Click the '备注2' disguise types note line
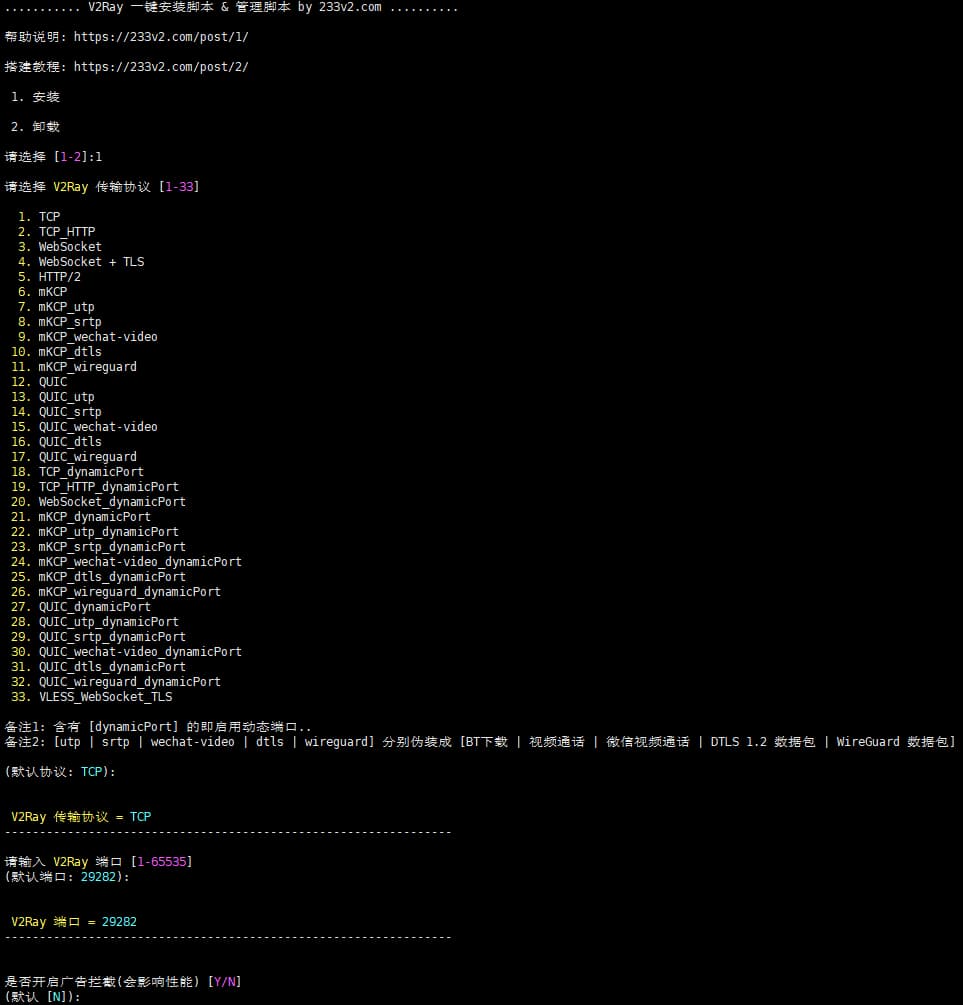963x1005 pixels. pos(480,742)
